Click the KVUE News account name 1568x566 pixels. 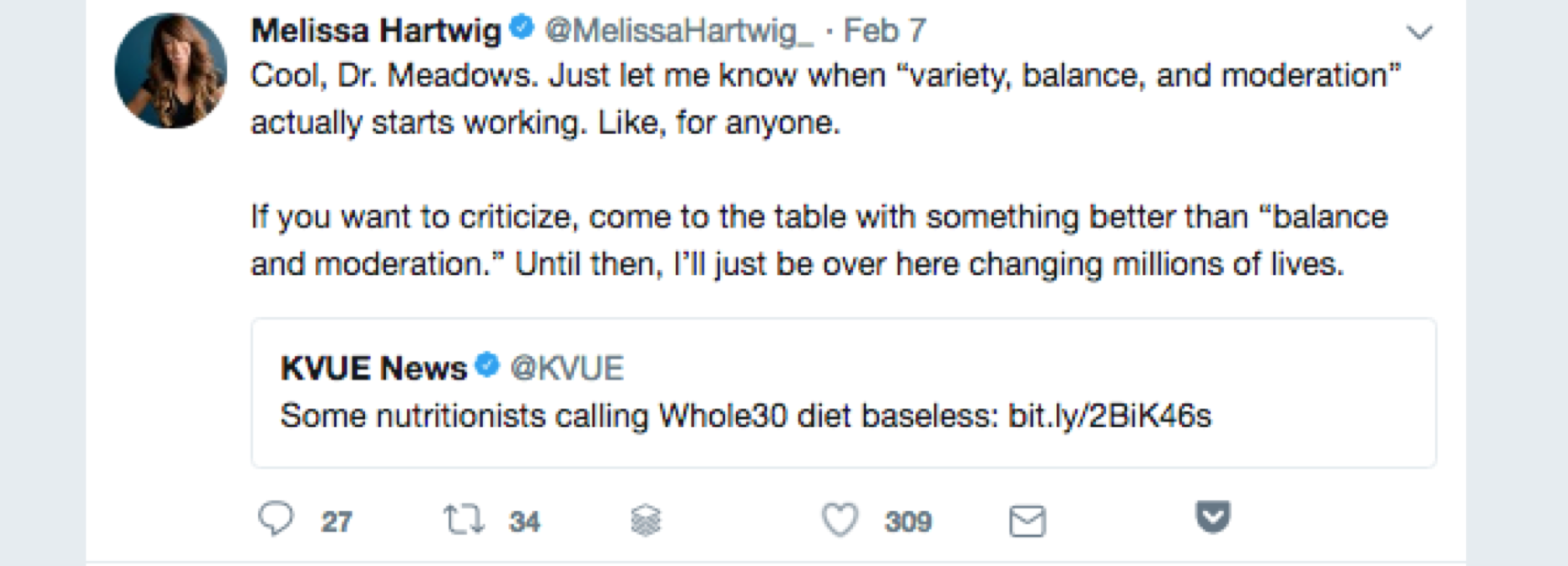[x=373, y=368]
